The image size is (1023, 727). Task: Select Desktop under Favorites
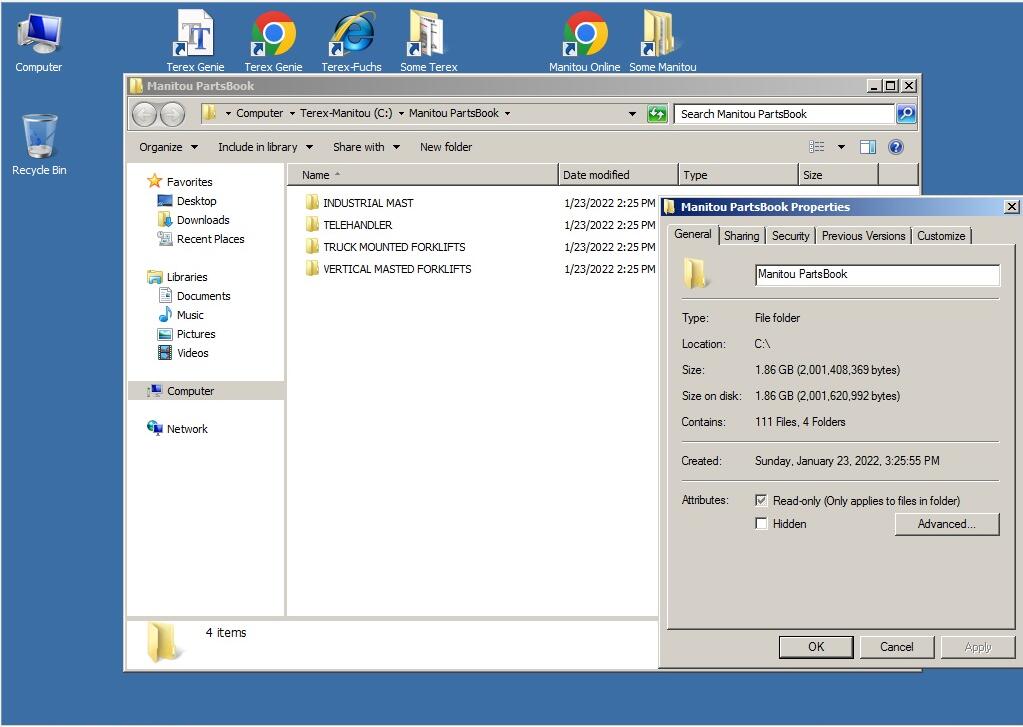point(196,201)
